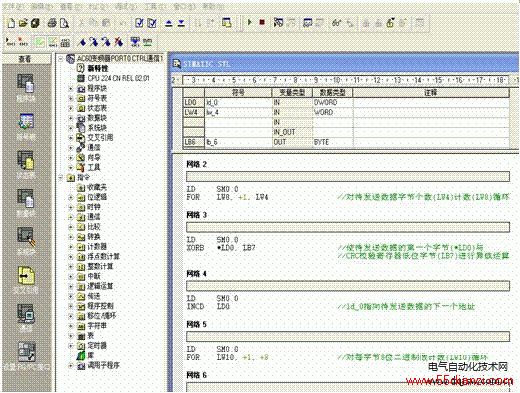Image resolution: width=520 pixels, height=393 pixels.
Task: Open project with the folder toolbar icon
Action: coord(23,23)
